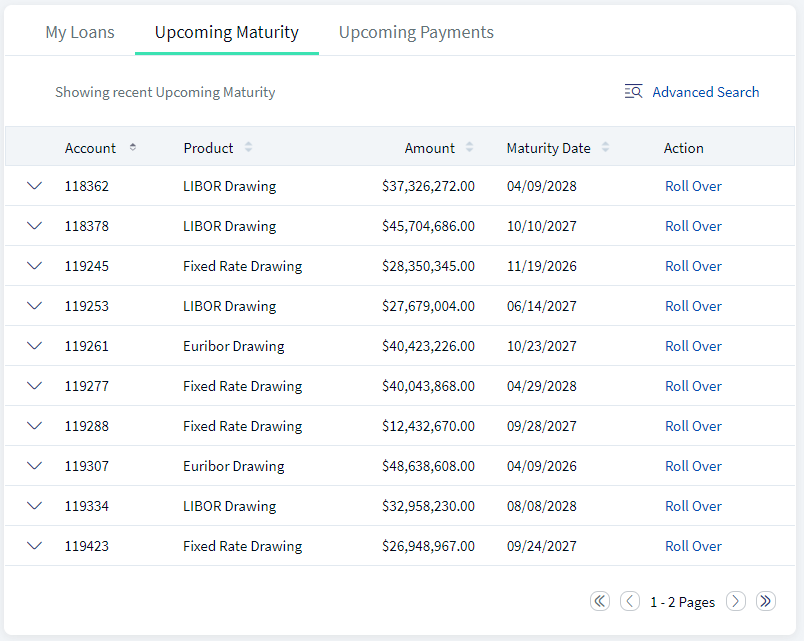
Task: Expand row for account 119245
Action: tap(34, 266)
